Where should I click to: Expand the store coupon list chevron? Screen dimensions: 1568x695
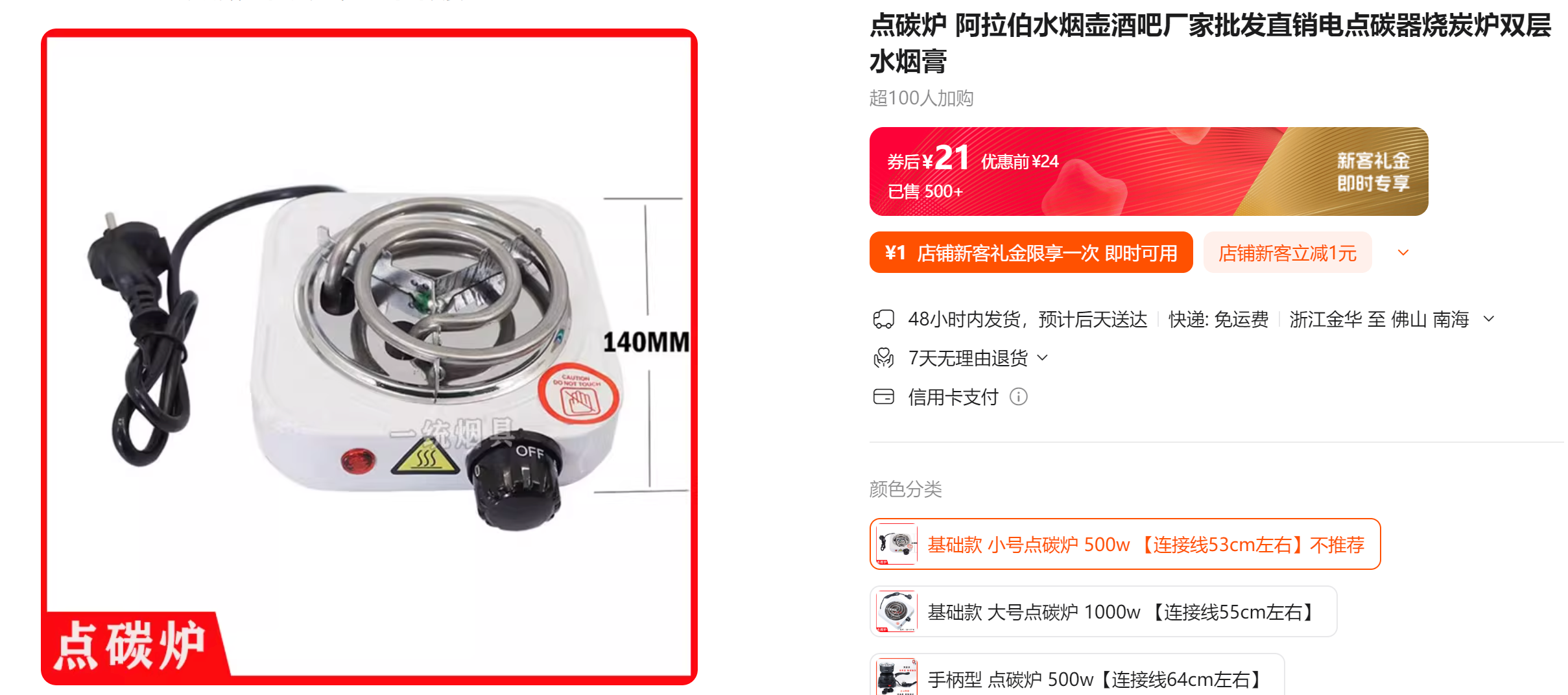pos(1403,253)
